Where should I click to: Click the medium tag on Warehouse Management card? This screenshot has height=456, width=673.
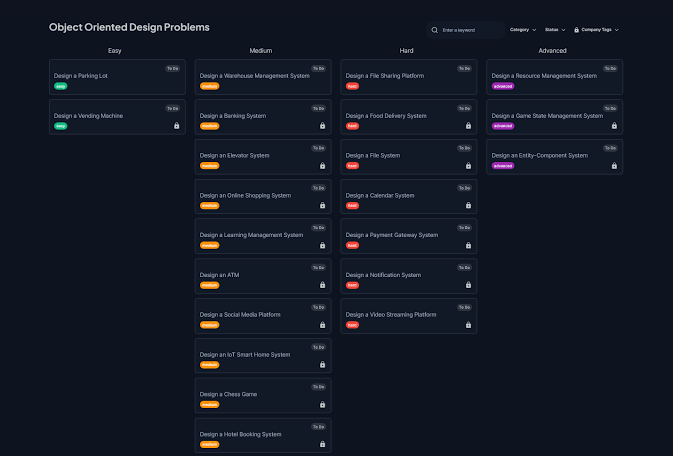pos(209,86)
